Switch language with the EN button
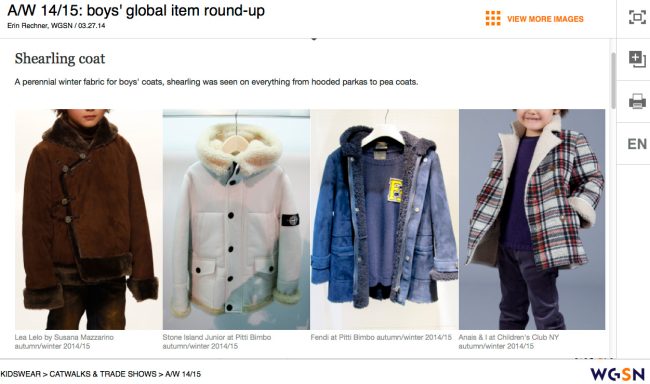The width and height of the screenshot is (650, 384). click(637, 144)
